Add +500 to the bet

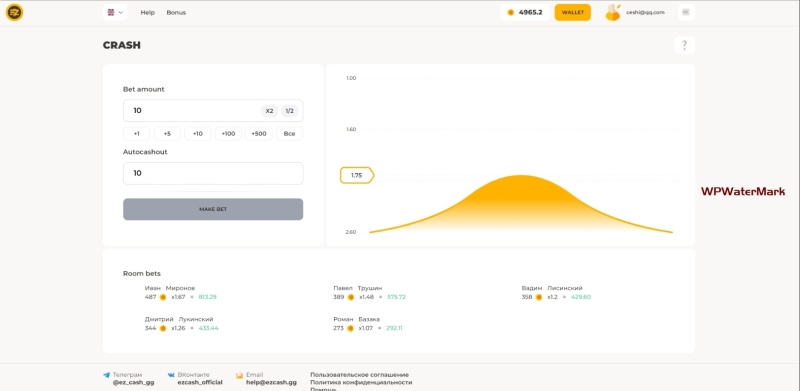[259, 134]
